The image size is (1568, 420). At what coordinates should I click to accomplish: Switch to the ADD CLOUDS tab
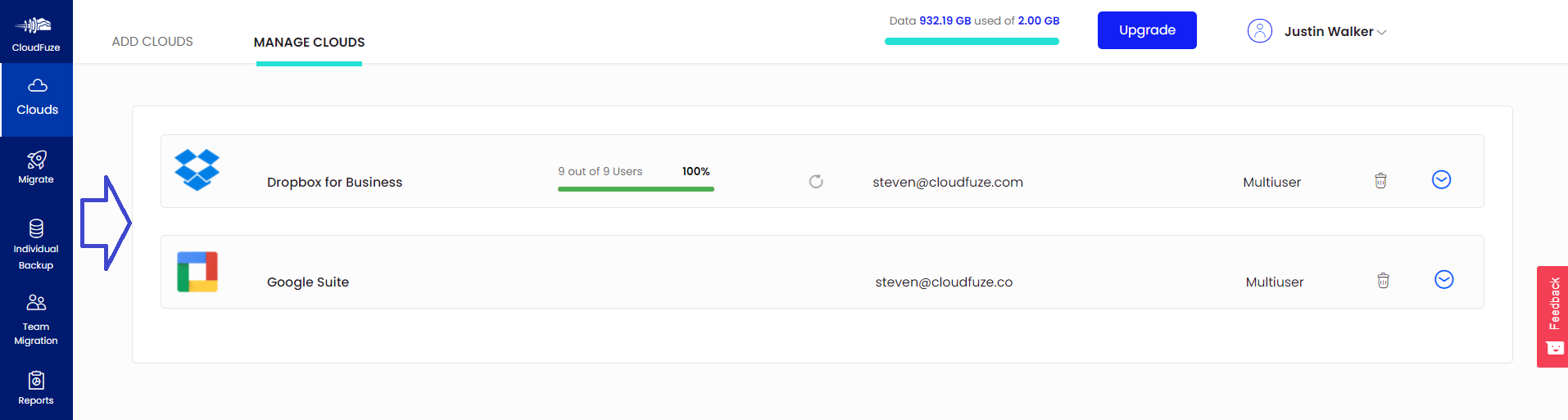152,41
